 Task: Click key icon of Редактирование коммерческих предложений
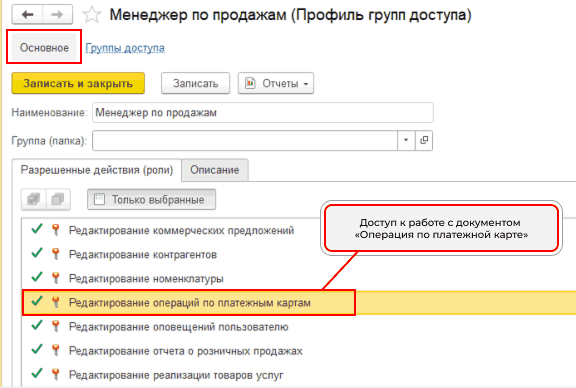point(55,230)
